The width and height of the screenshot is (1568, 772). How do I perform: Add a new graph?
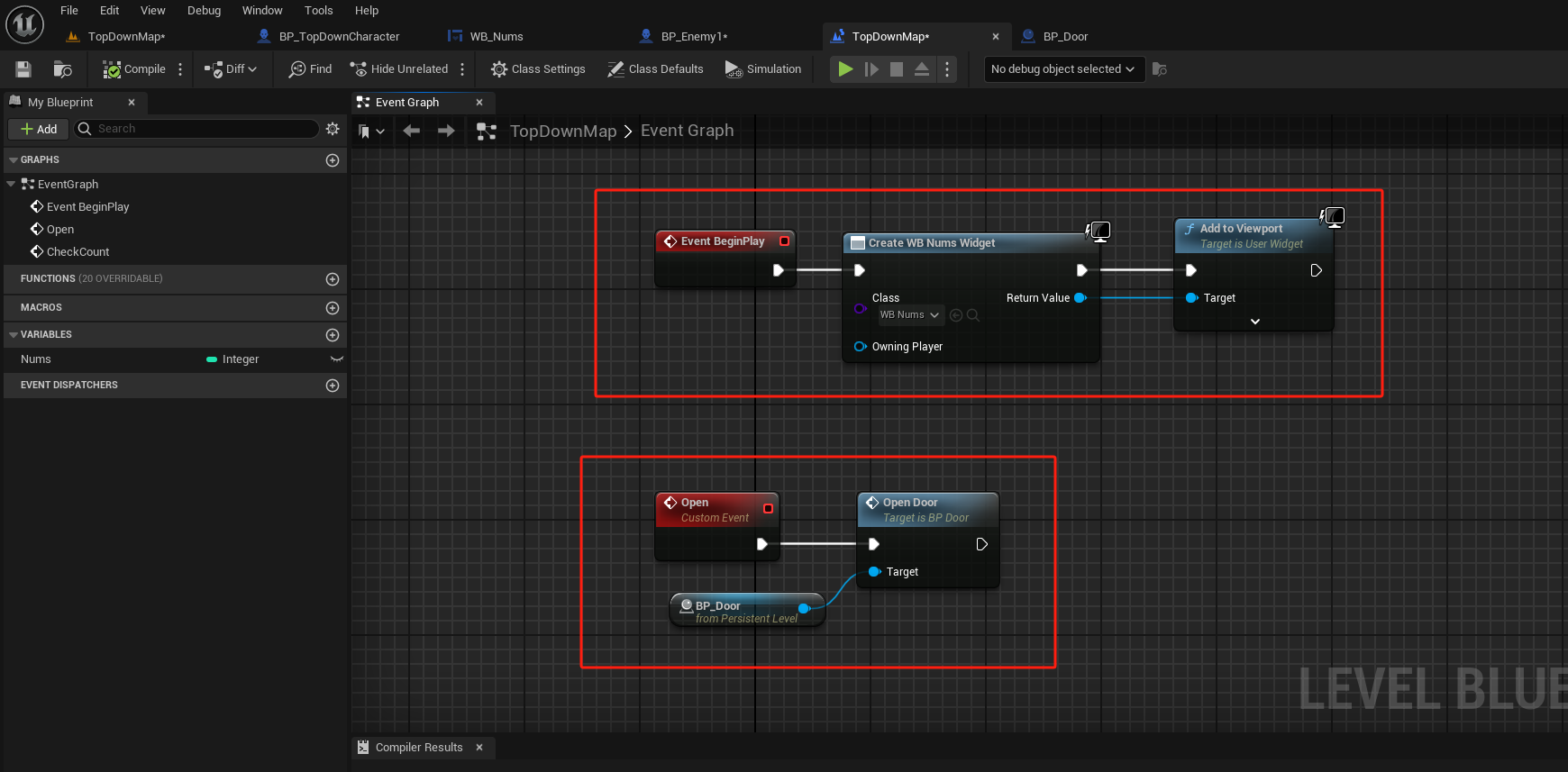(333, 160)
